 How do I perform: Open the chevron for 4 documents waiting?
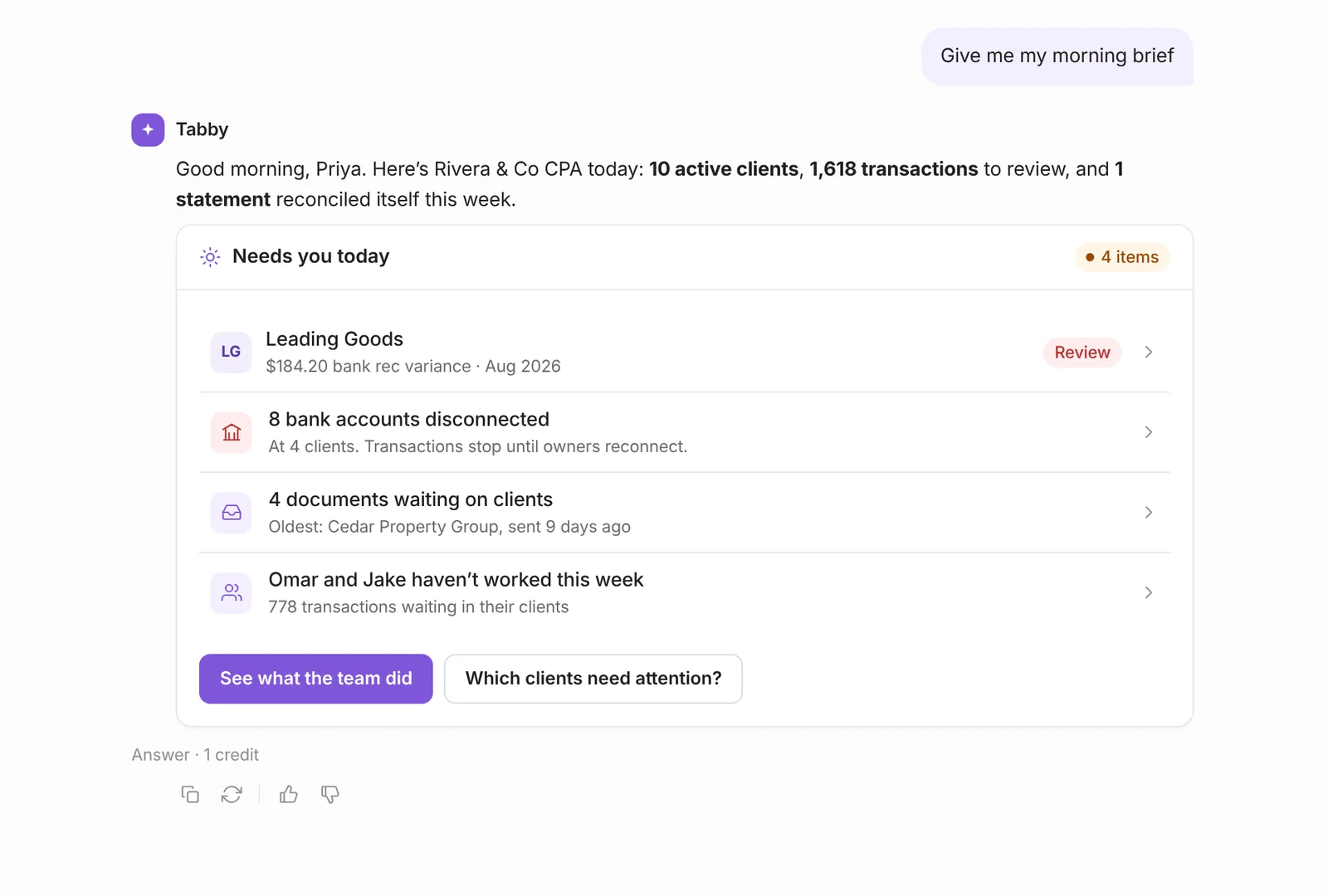click(1149, 513)
